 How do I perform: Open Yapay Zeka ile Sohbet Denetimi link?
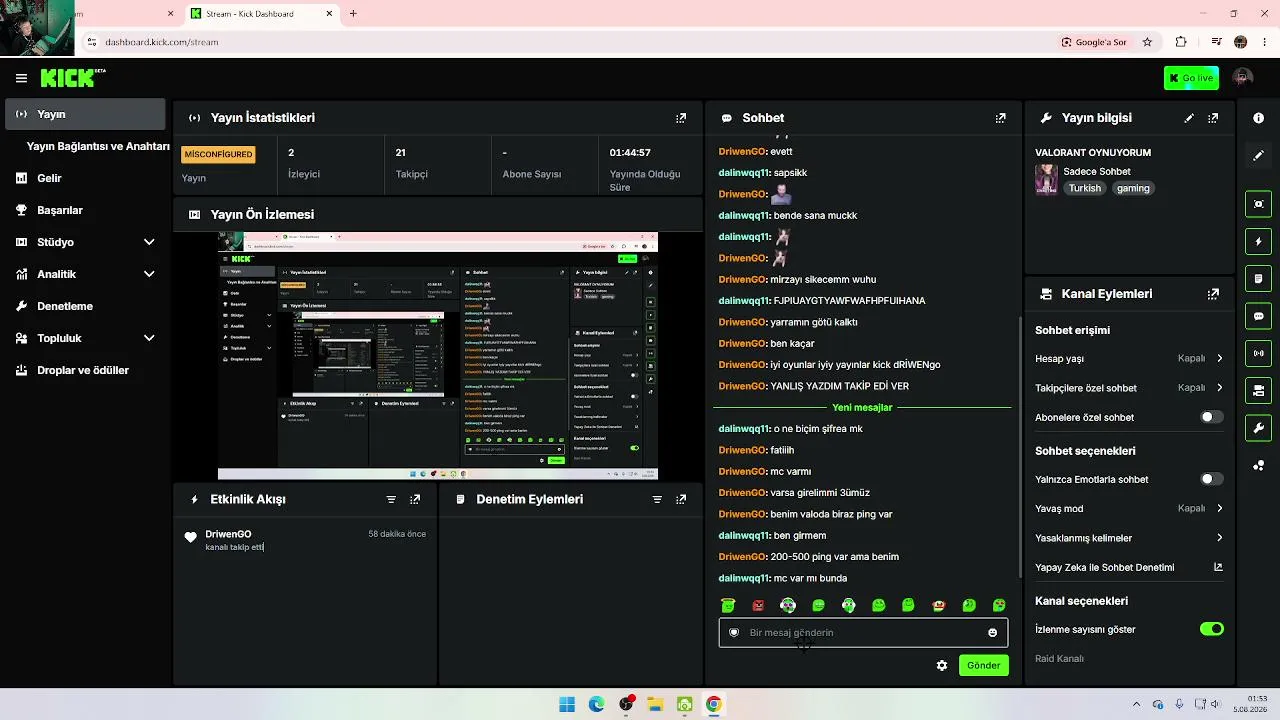(x=1129, y=567)
